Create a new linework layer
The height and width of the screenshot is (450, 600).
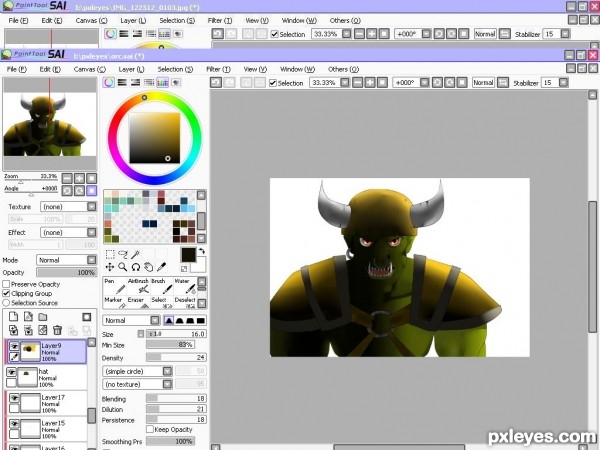pos(28,316)
